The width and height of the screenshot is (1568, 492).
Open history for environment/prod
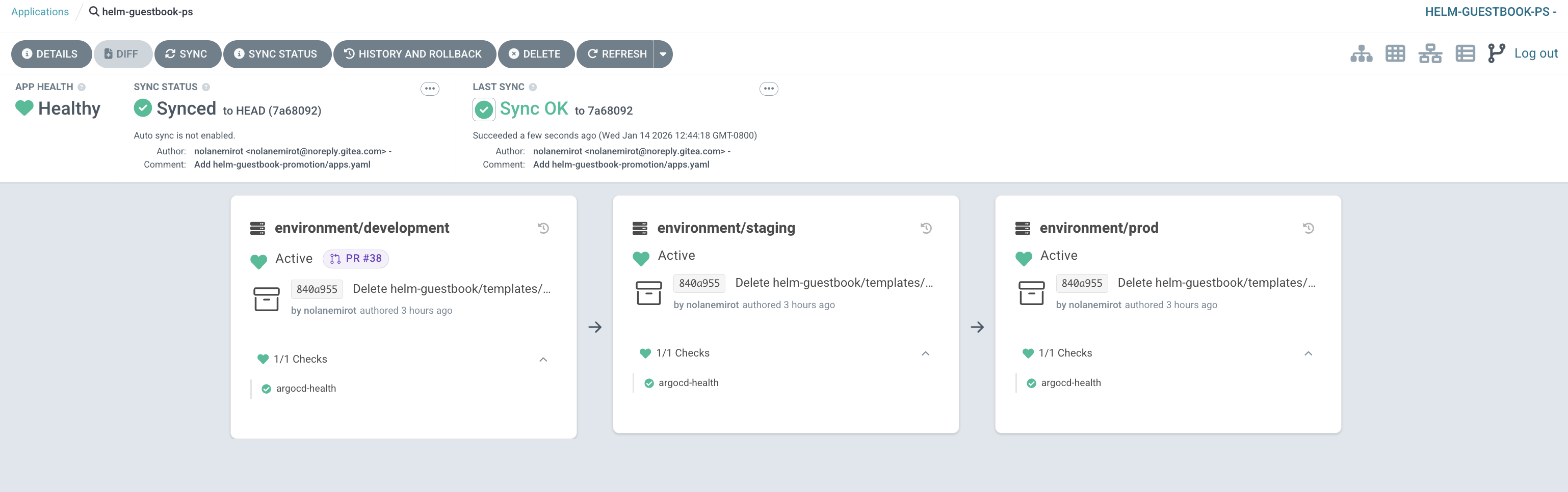click(x=1308, y=228)
